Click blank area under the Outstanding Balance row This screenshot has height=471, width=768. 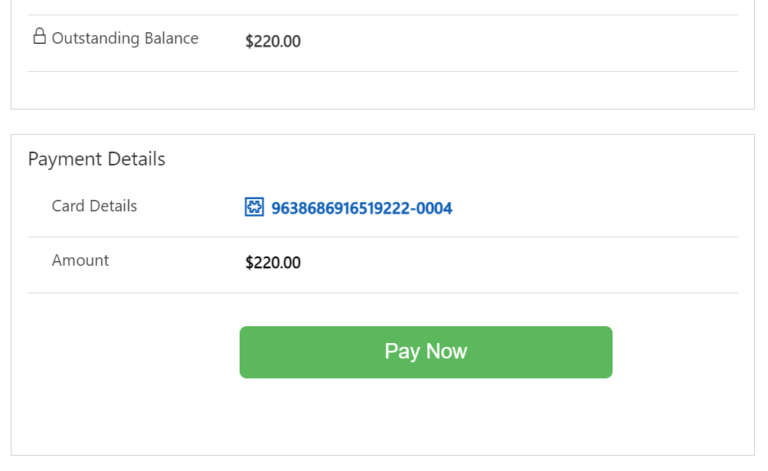tap(380, 90)
